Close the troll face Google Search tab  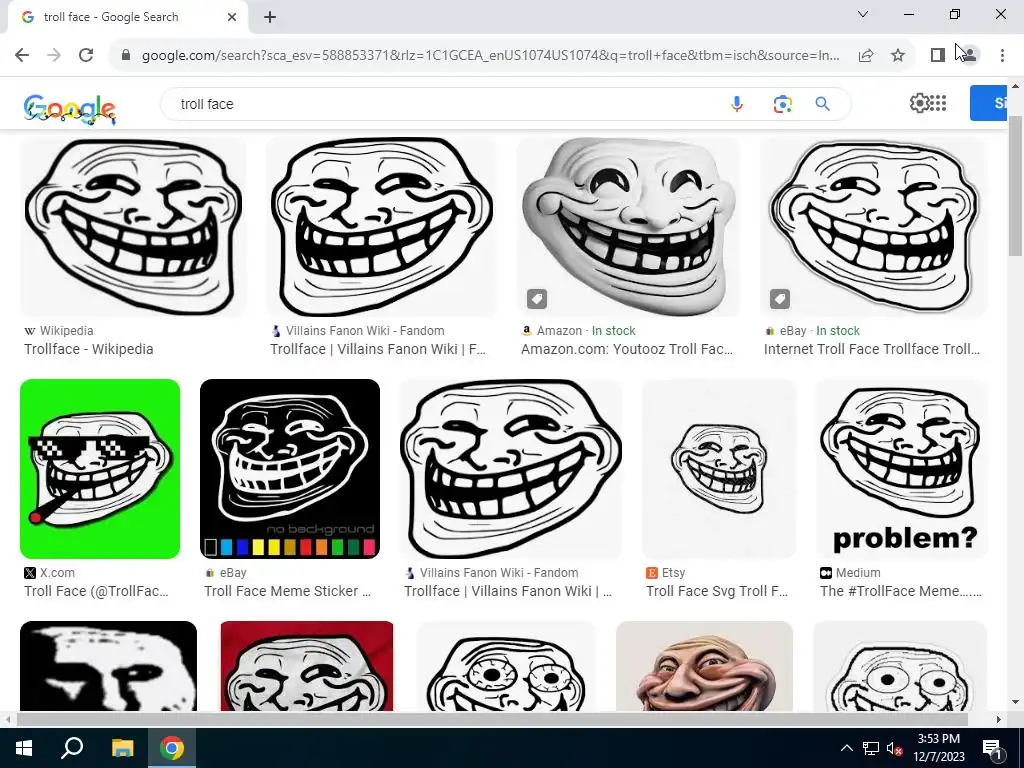[x=232, y=17]
